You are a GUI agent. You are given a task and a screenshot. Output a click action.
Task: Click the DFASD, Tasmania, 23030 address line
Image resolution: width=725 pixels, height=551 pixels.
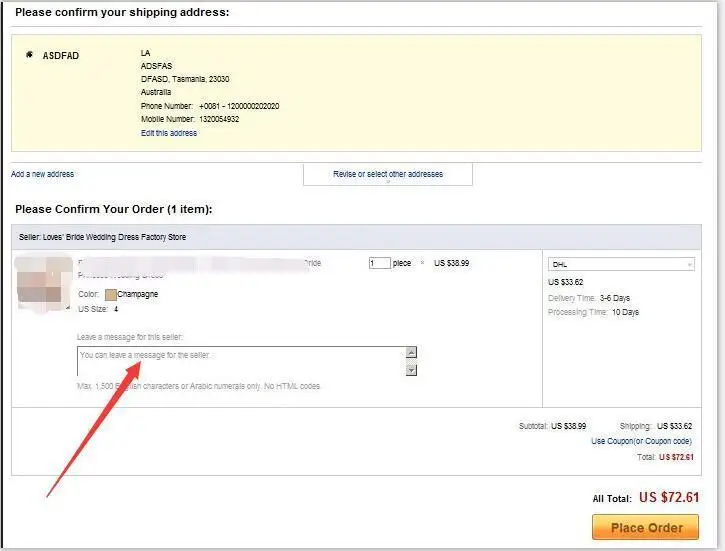click(x=185, y=79)
